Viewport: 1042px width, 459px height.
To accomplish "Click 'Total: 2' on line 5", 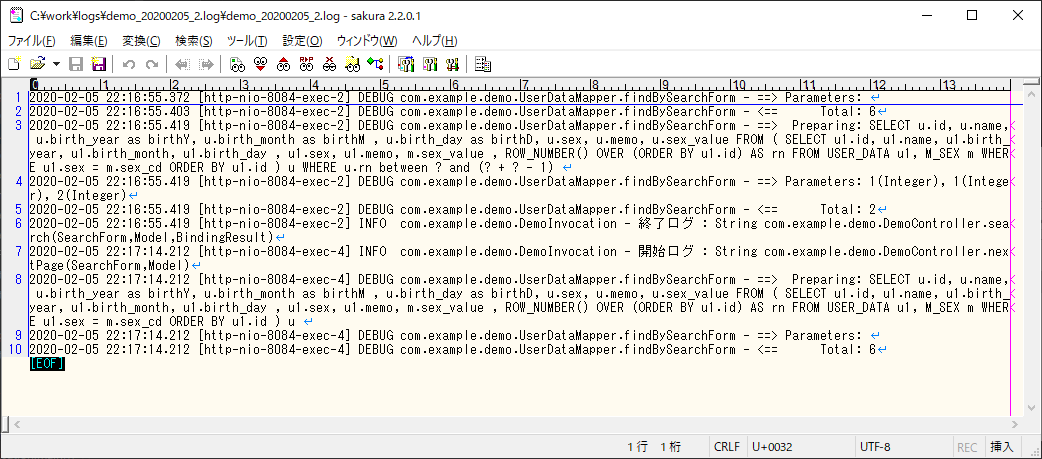I will pyautogui.click(x=849, y=210).
